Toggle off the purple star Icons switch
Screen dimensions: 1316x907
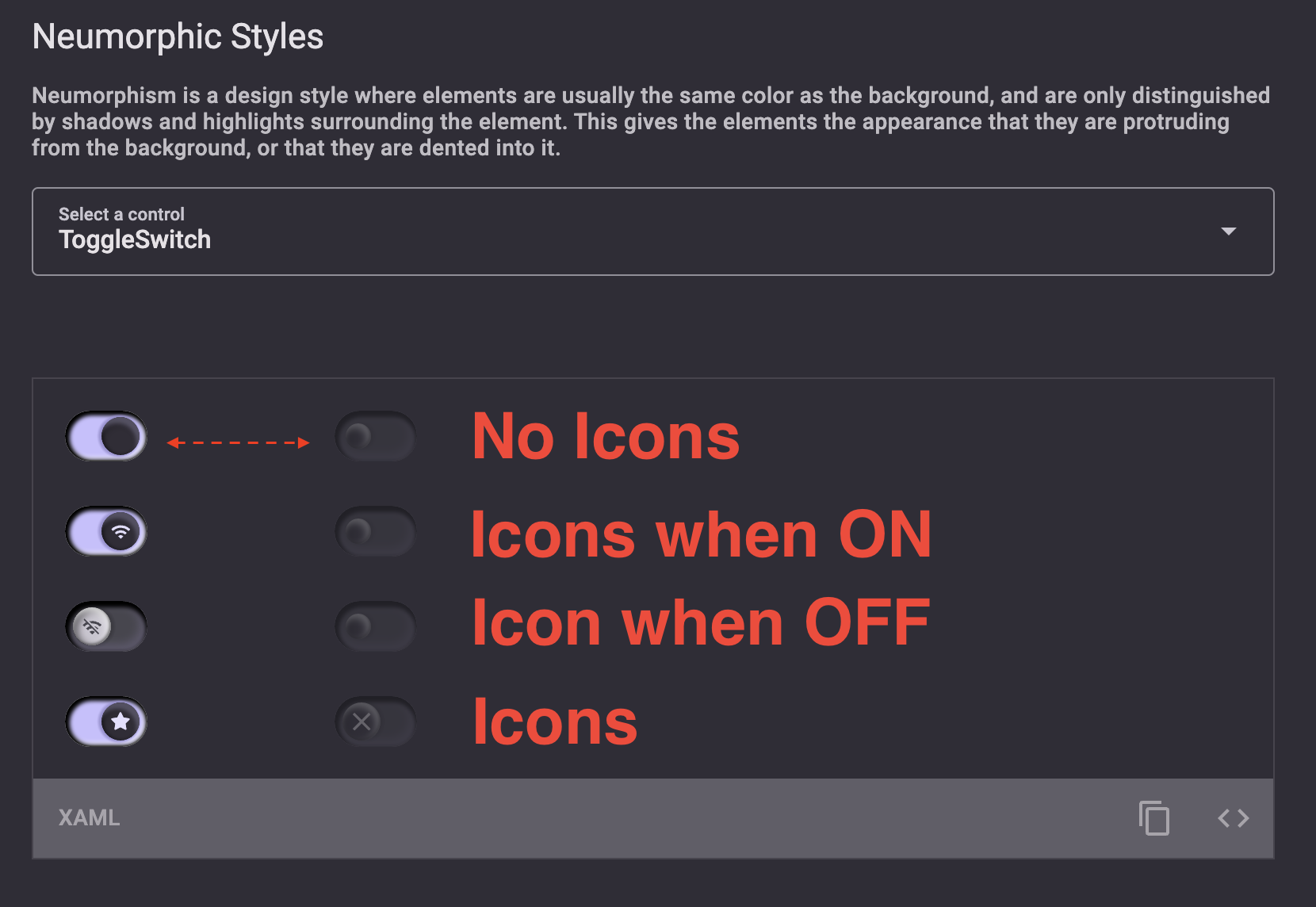pos(105,721)
